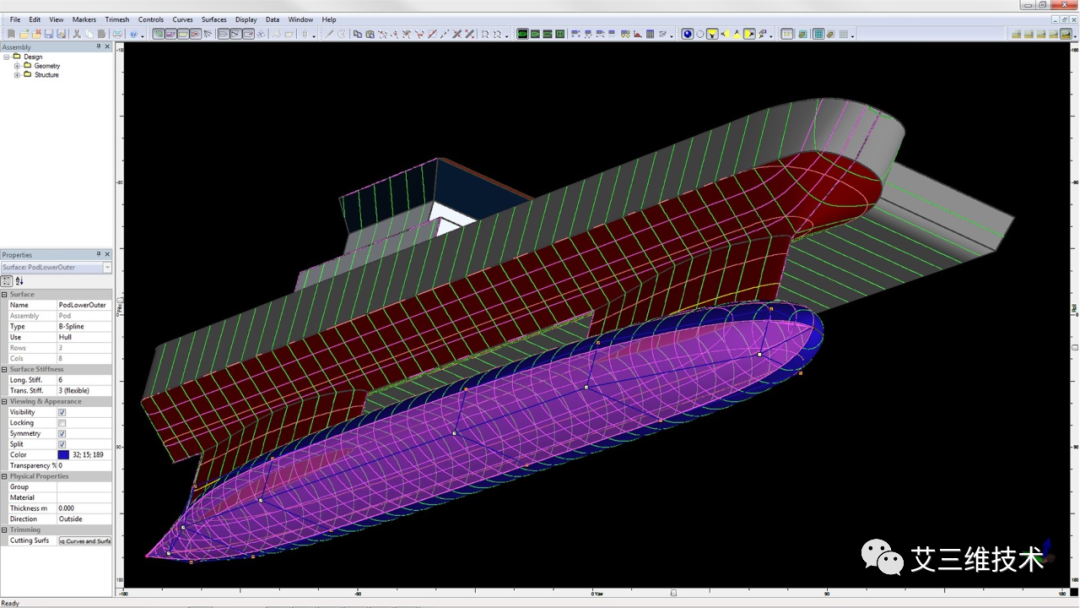The width and height of the screenshot is (1080, 608).
Task: Pin the Assembly panel
Action: [x=98, y=47]
